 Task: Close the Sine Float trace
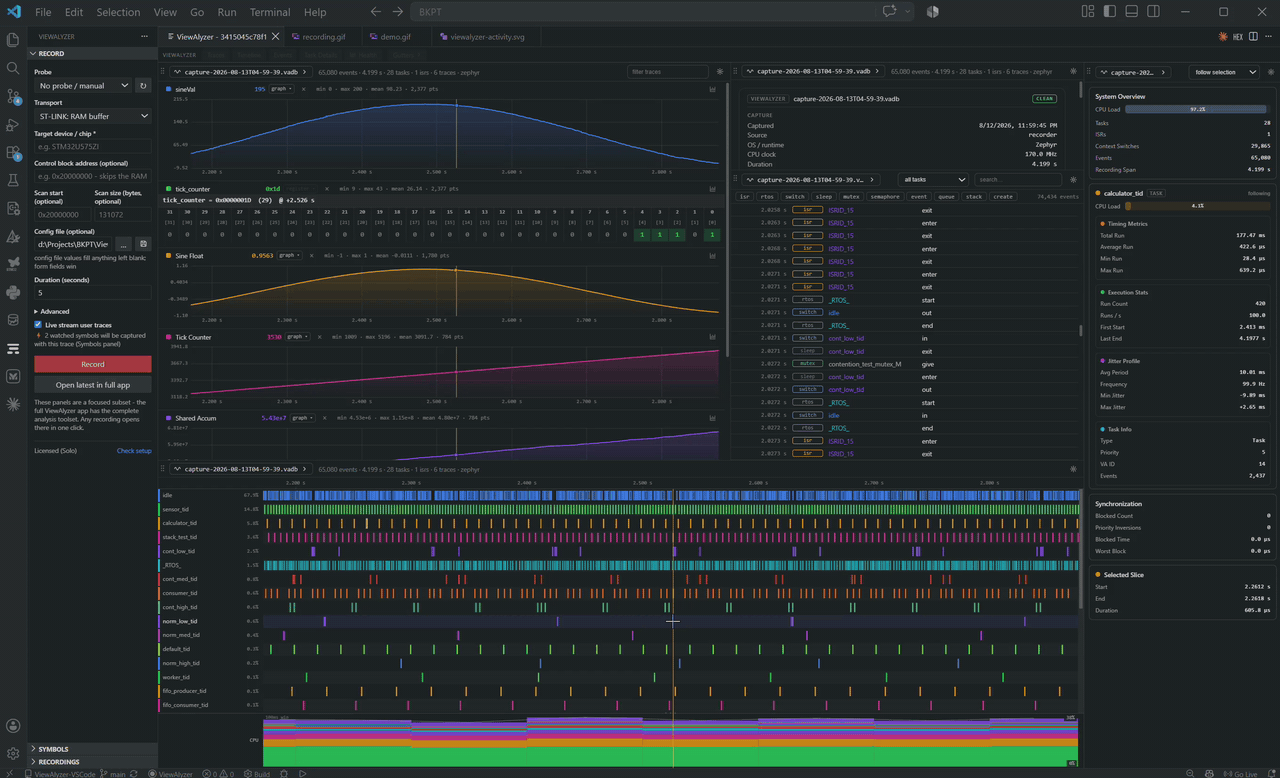coord(313,255)
